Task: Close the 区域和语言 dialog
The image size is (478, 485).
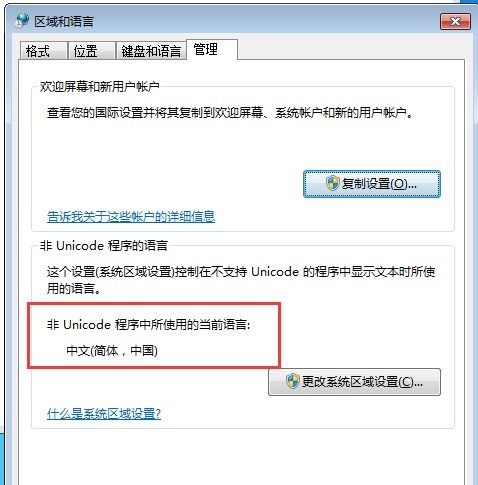Action: [455, 22]
